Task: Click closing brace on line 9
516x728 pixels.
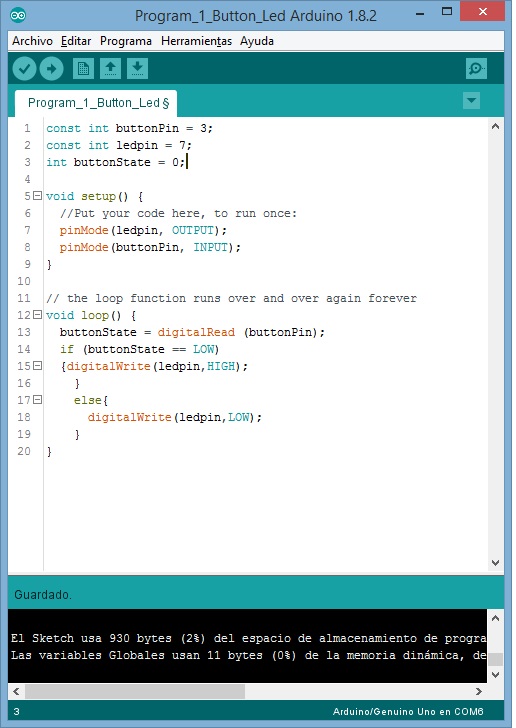Action: pos(49,265)
